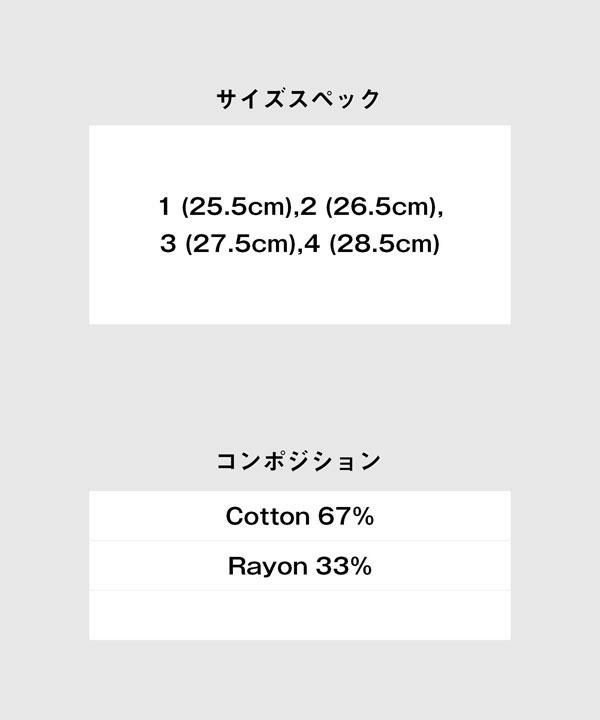Click 28.5cm measurement in size box

383,243
